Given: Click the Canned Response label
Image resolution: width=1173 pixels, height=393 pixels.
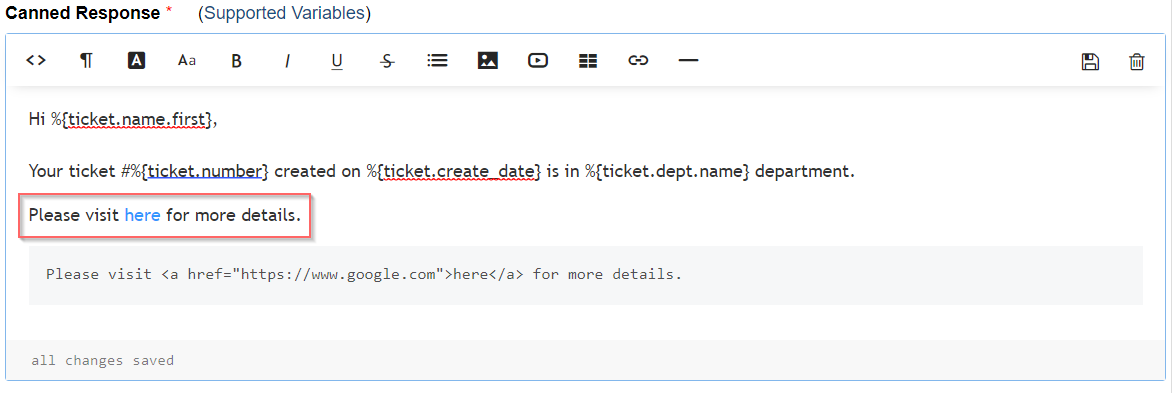Looking at the screenshot, I should coord(83,13).
